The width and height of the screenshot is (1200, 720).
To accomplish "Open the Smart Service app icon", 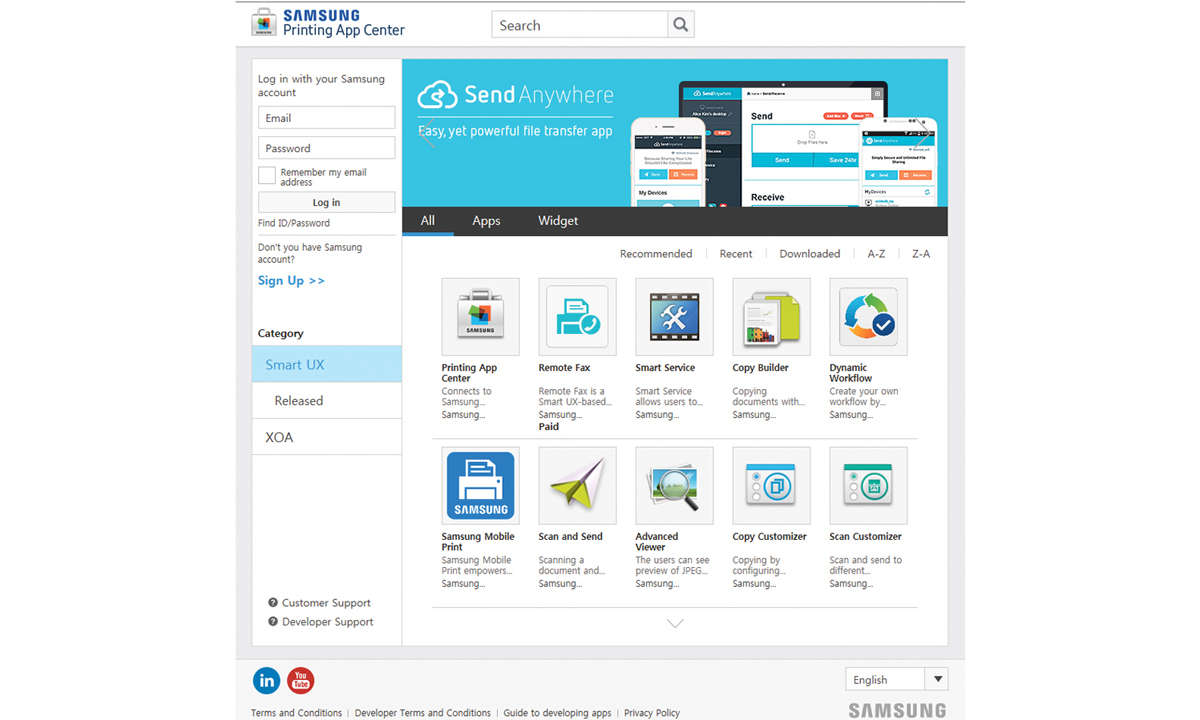I will click(674, 317).
